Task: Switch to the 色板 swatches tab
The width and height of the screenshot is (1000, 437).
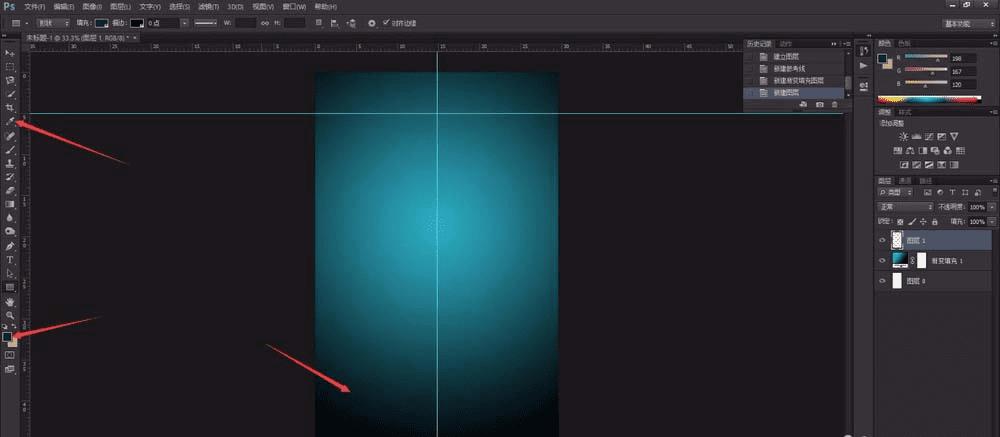Action: coord(904,43)
